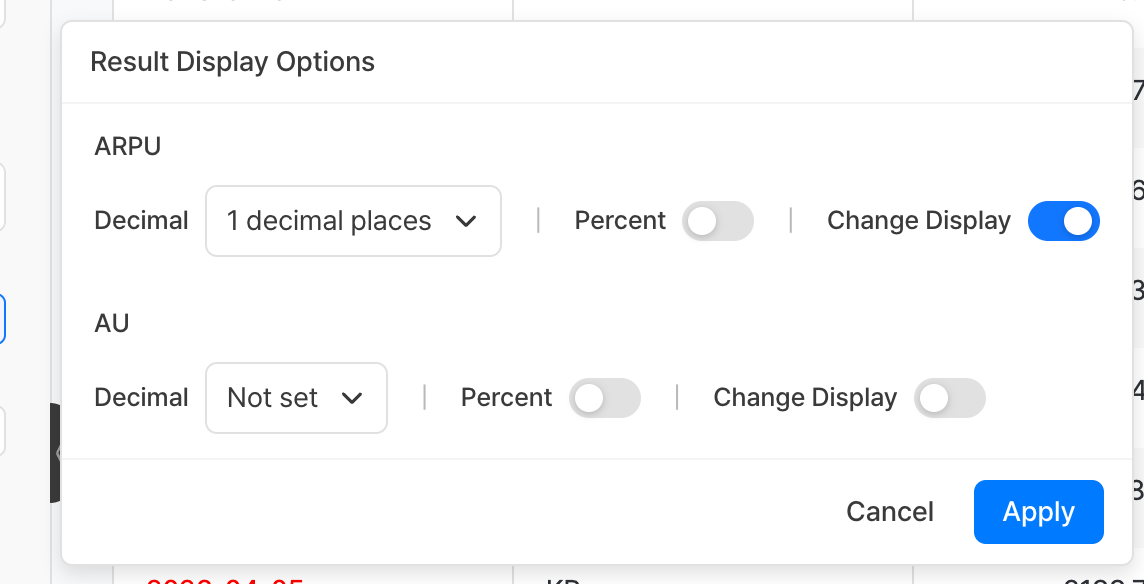Click the chevron arrow in ARPU decimal selector
This screenshot has width=1144, height=584.
(x=466, y=221)
